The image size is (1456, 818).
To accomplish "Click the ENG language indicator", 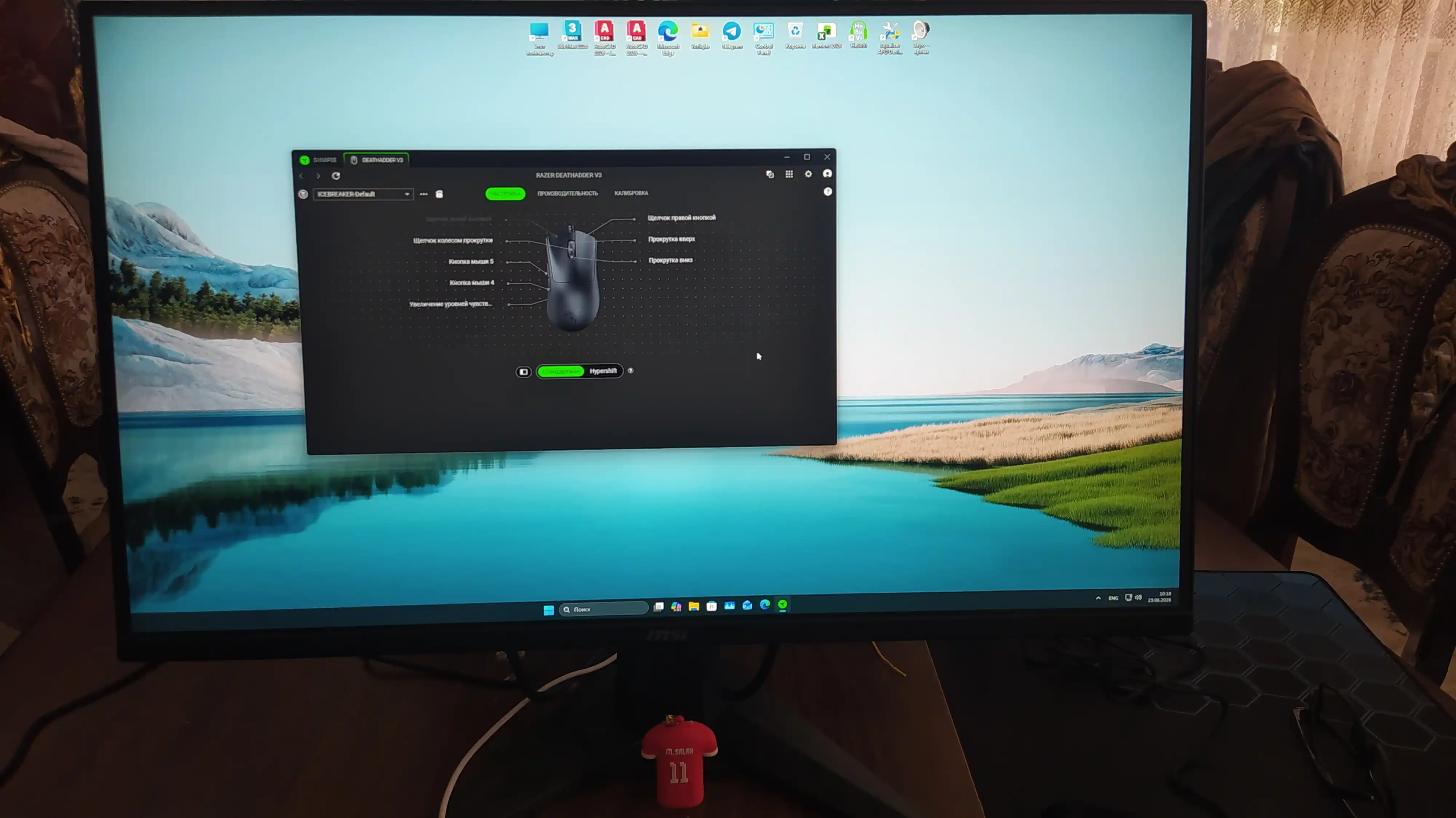I will click(x=1113, y=598).
